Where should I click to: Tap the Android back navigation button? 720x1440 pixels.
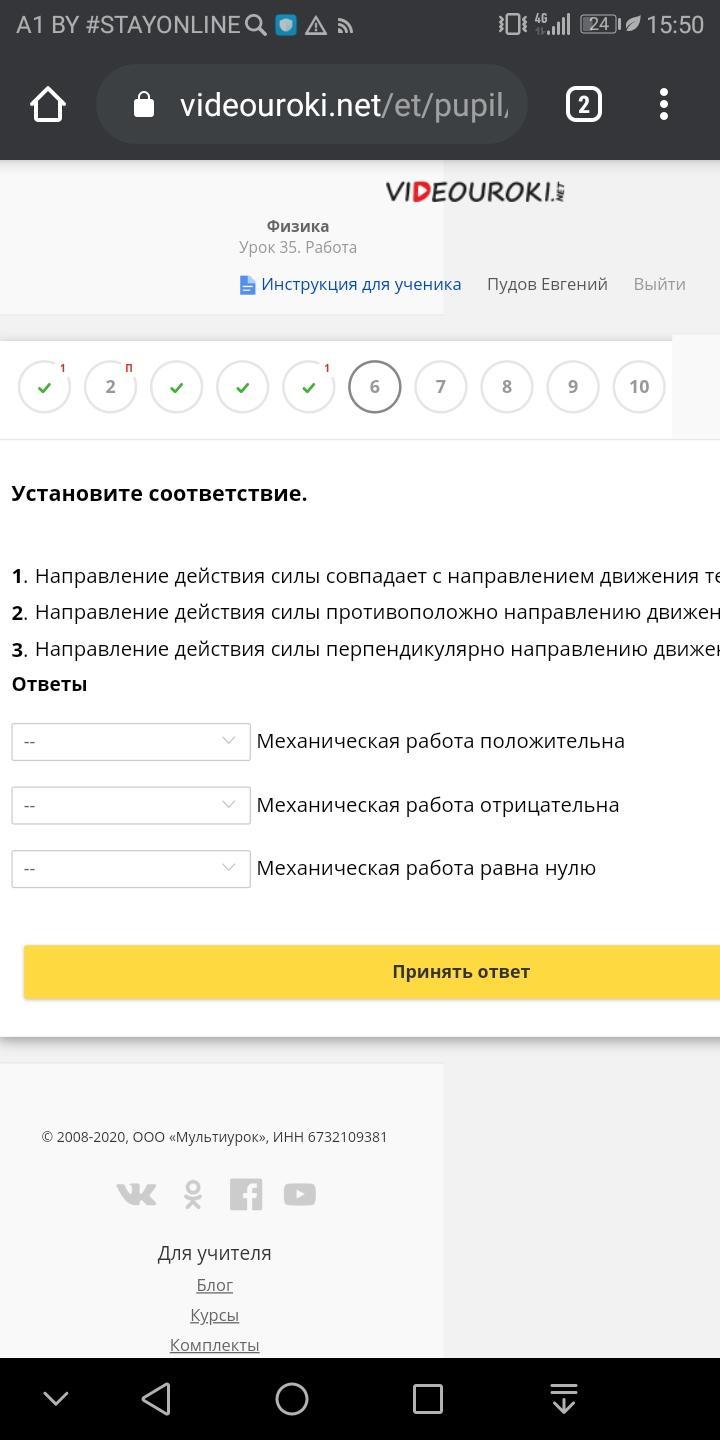click(x=156, y=1399)
